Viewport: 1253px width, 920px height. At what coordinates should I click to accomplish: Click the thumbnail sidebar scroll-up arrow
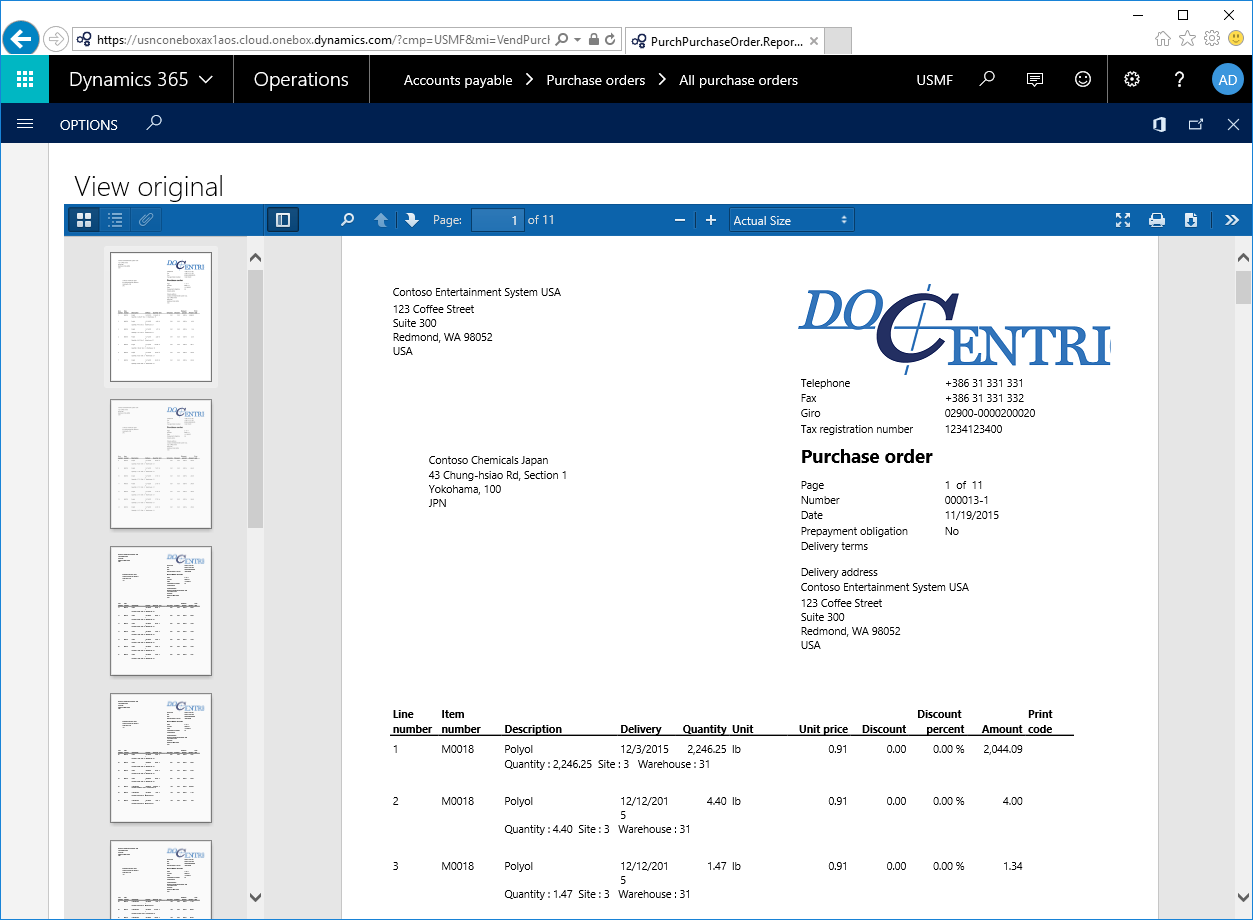255,257
